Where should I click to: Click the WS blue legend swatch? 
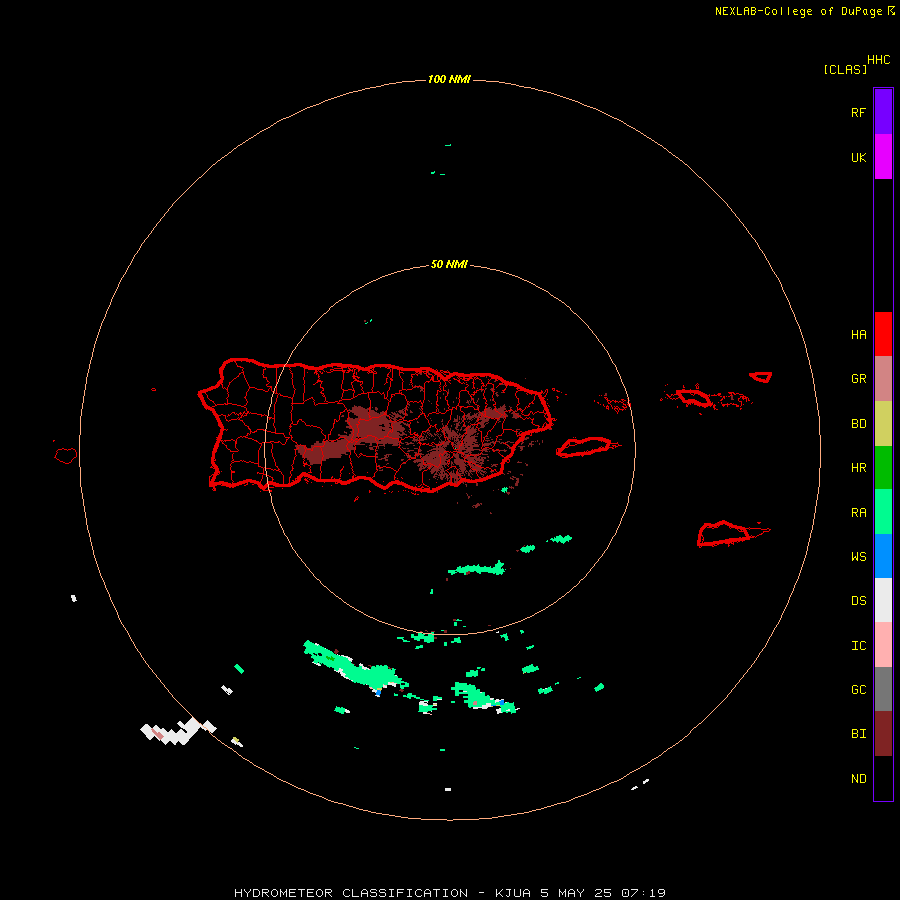coord(883,556)
